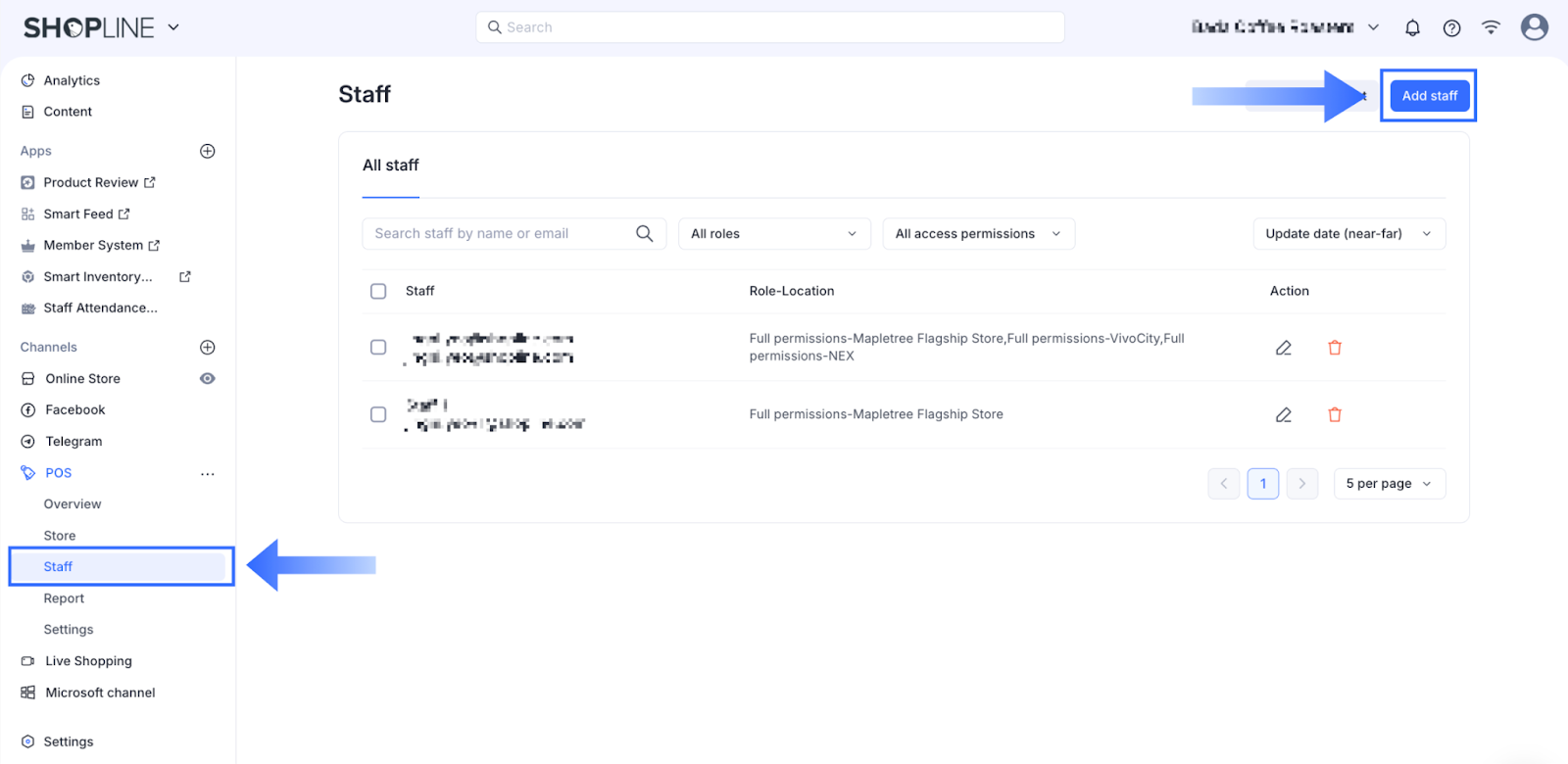Add a new app with plus icon
The image size is (1568, 764).
208,151
